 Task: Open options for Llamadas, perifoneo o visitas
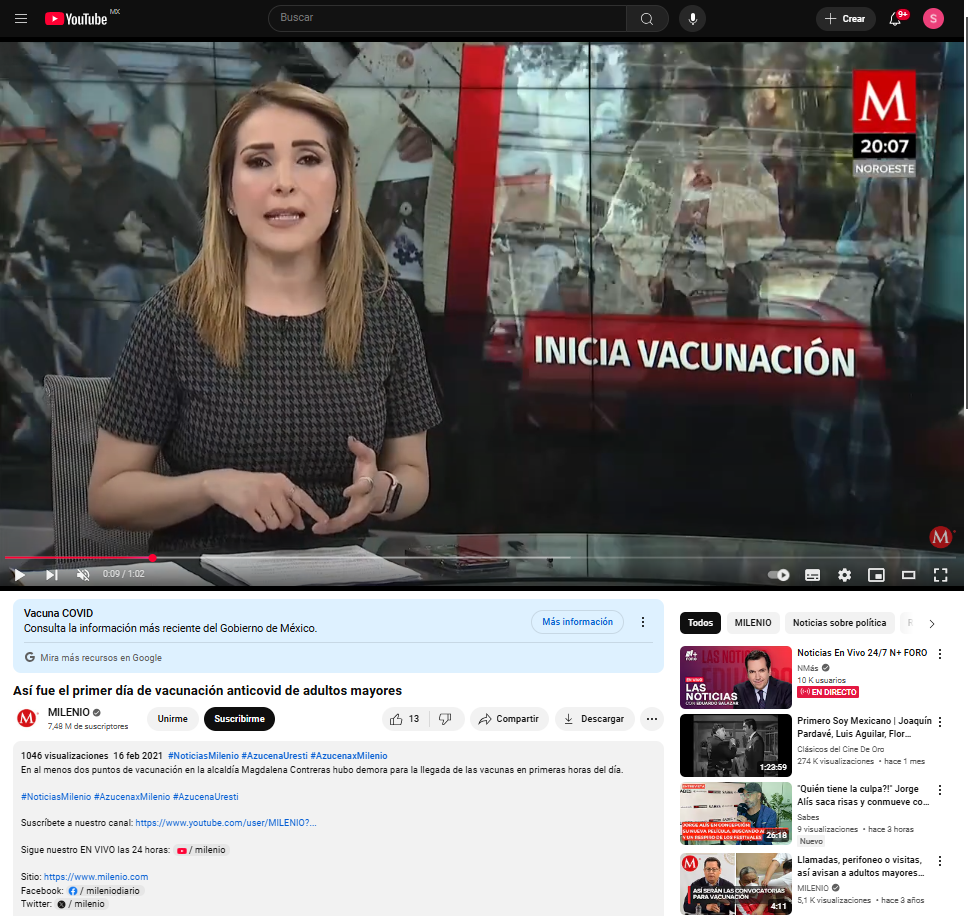point(940,861)
